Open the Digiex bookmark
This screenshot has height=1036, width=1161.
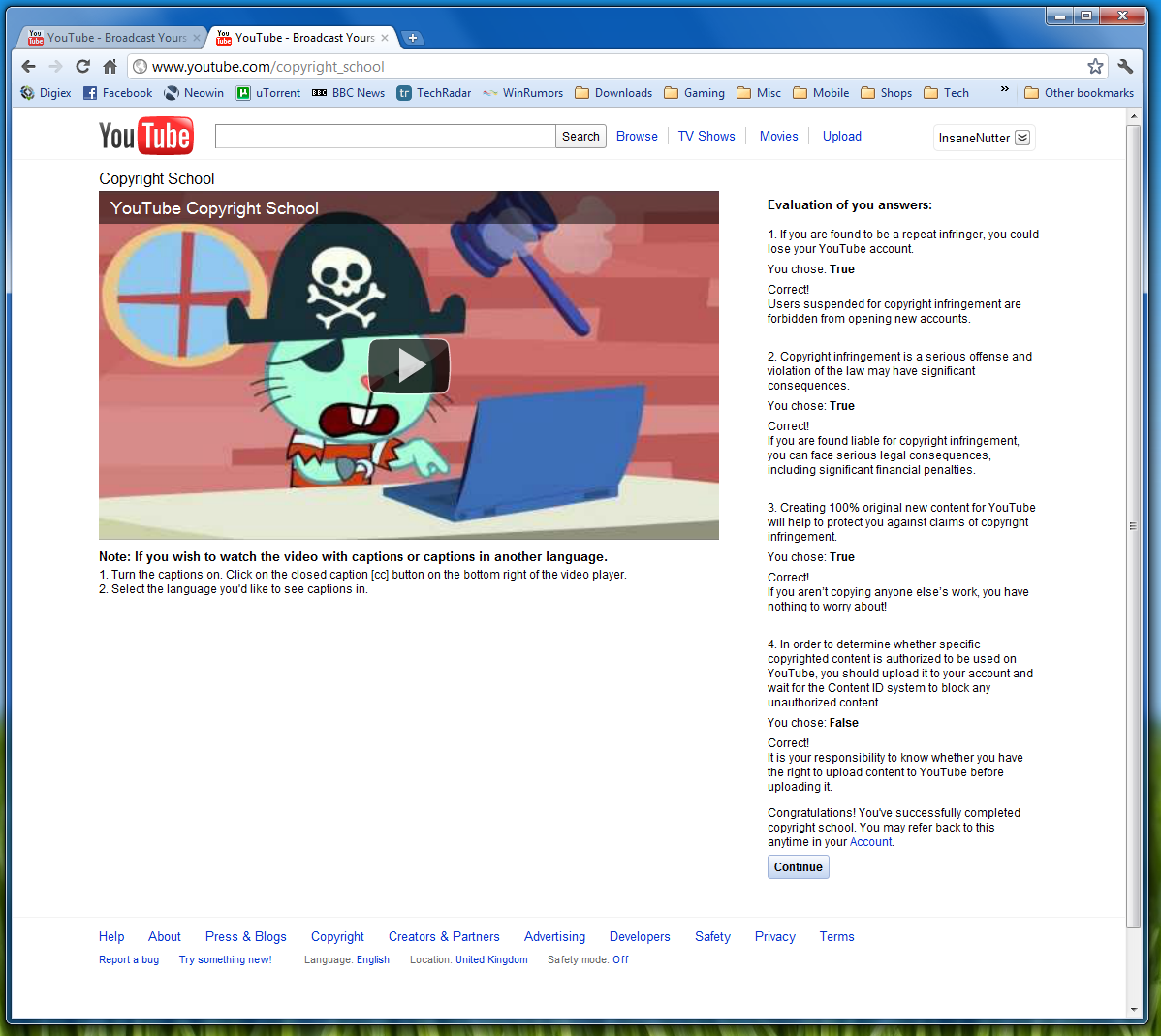[46, 93]
